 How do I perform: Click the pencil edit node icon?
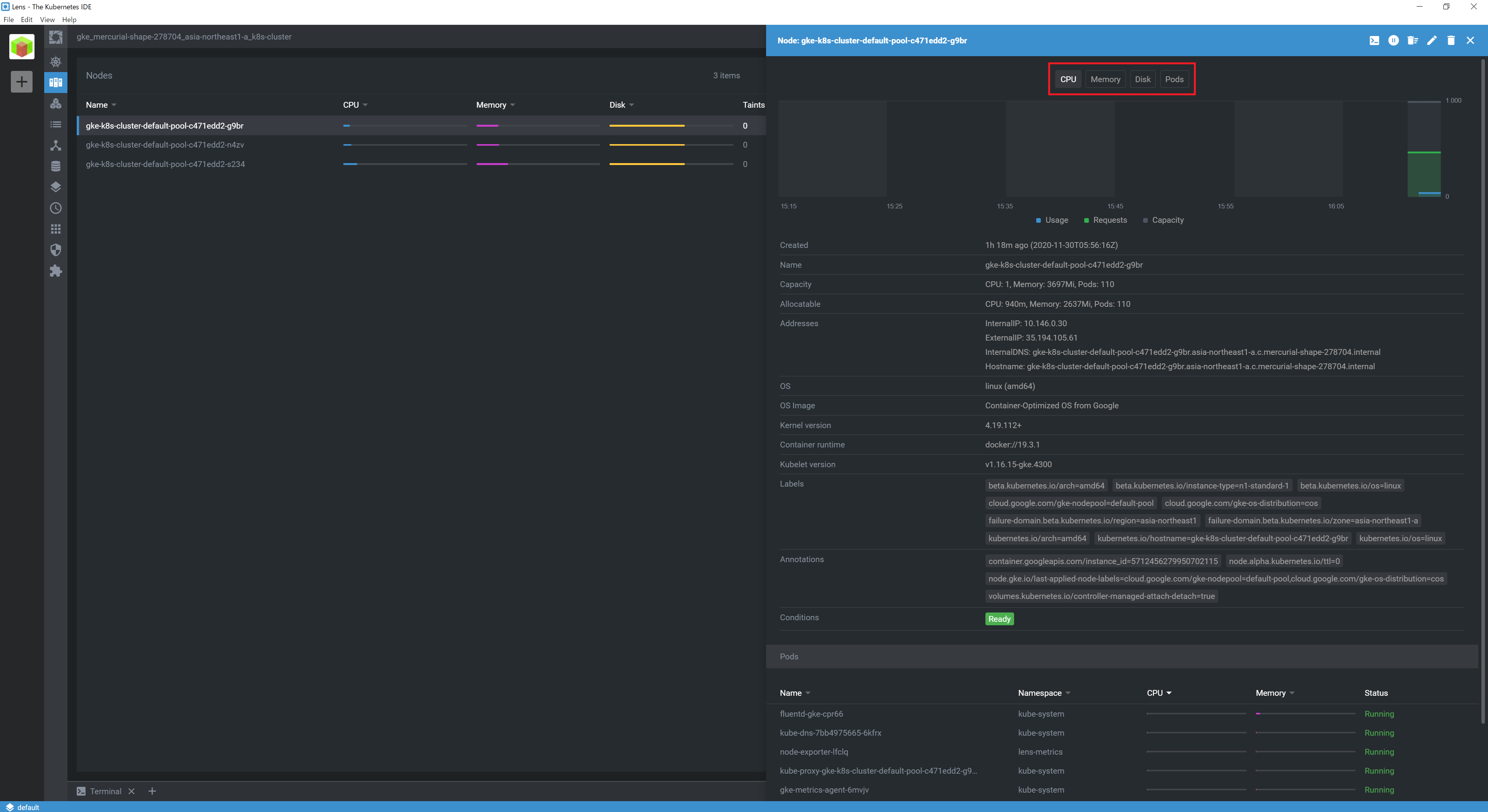pos(1432,40)
